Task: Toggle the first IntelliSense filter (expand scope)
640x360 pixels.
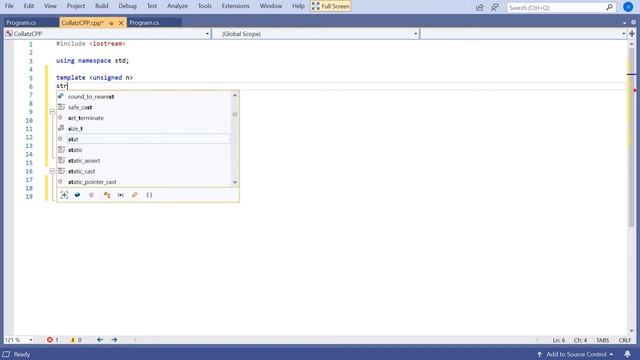Action: [x=64, y=195]
